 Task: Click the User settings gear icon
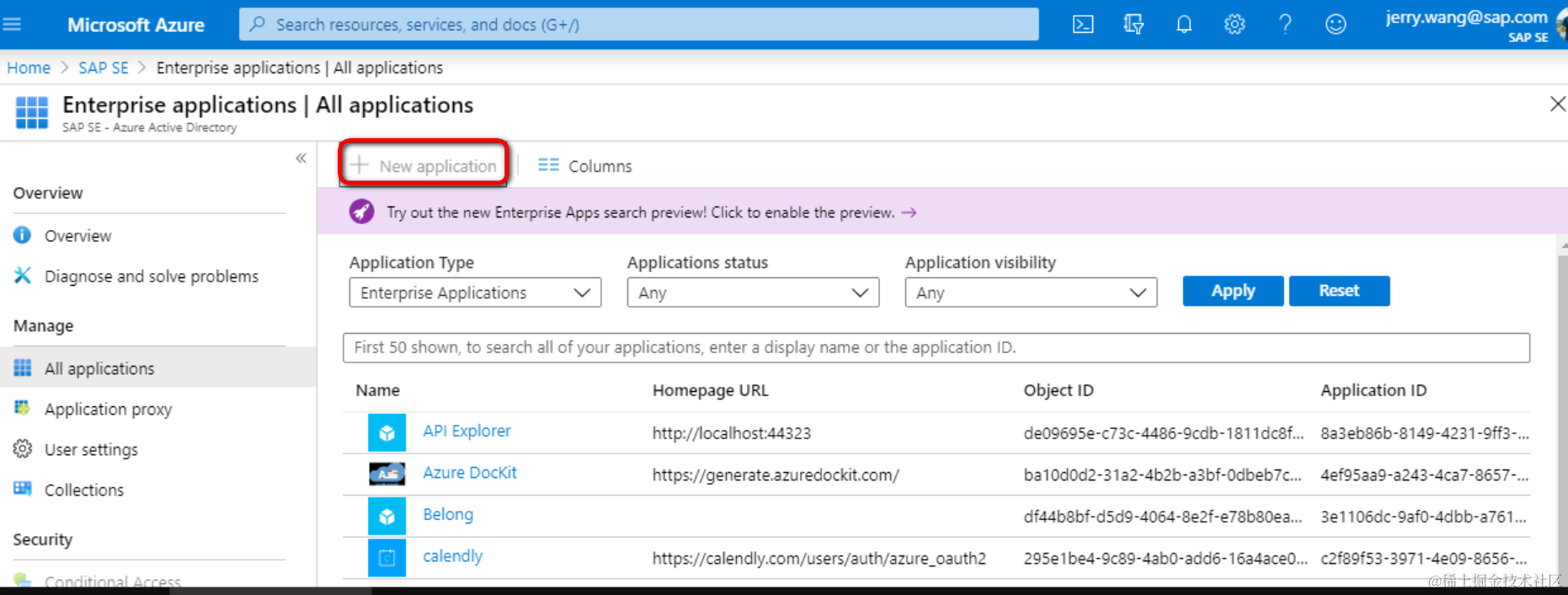pos(23,449)
